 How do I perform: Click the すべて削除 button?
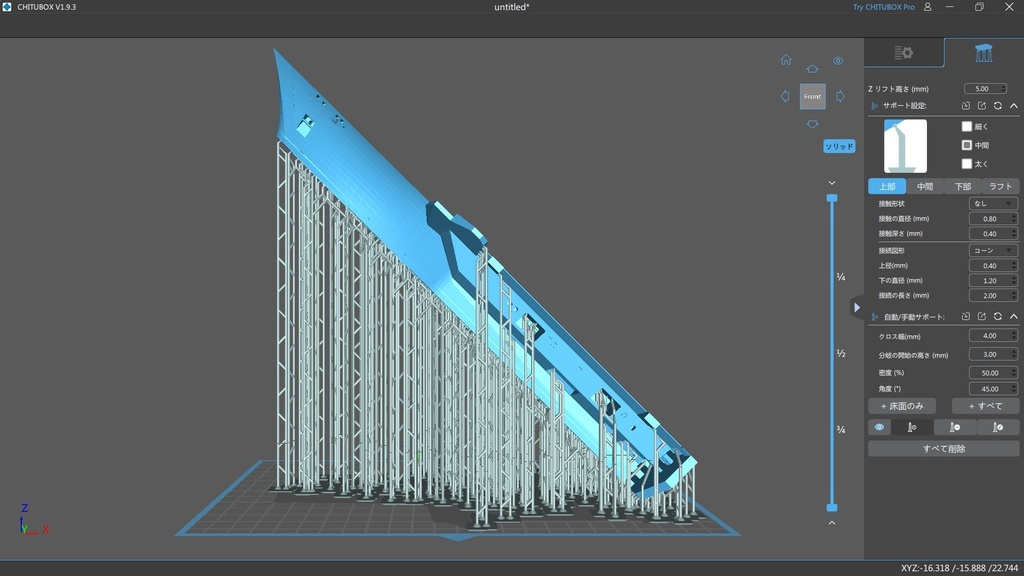(944, 449)
